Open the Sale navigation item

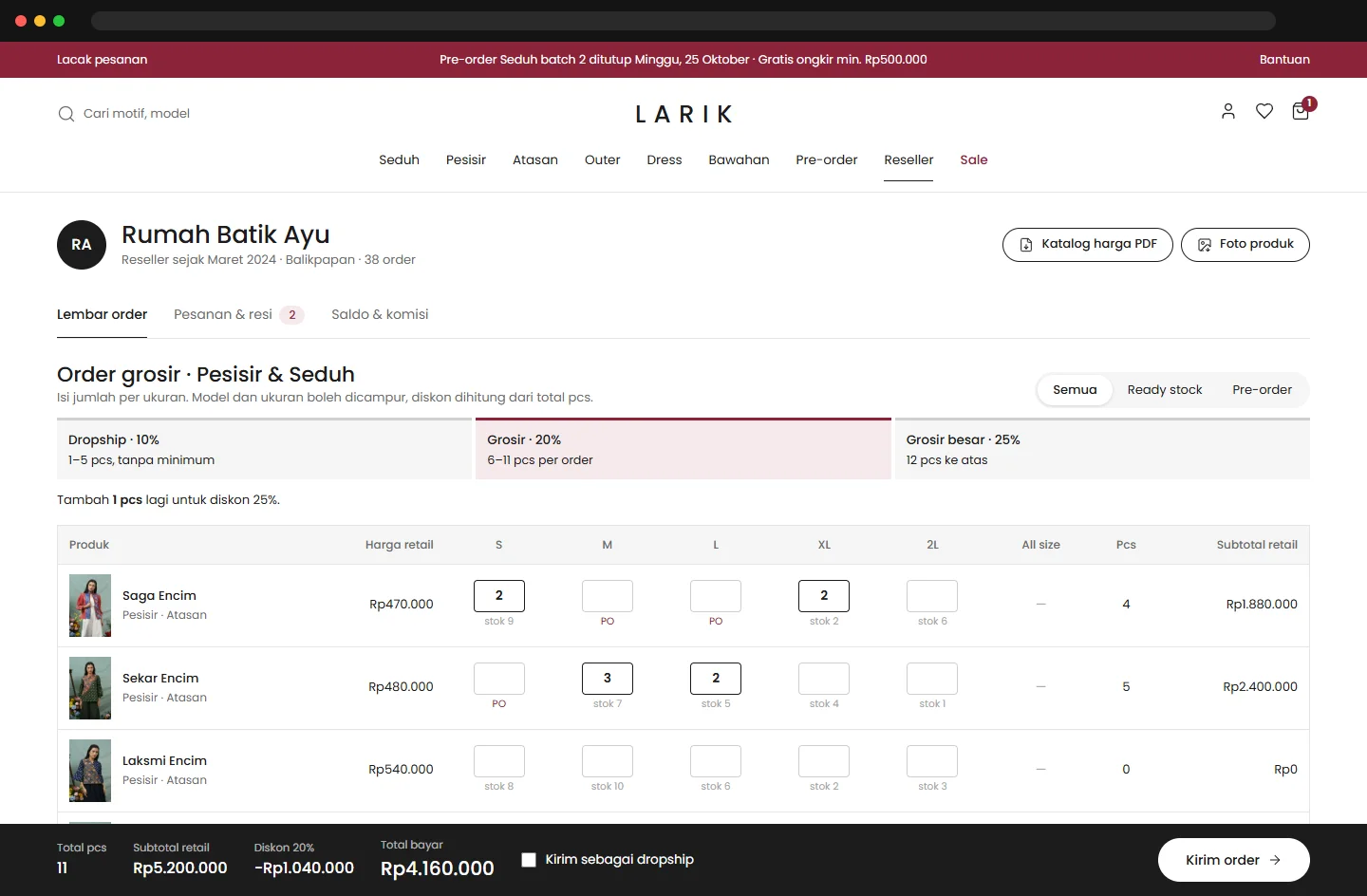pyautogui.click(x=974, y=159)
